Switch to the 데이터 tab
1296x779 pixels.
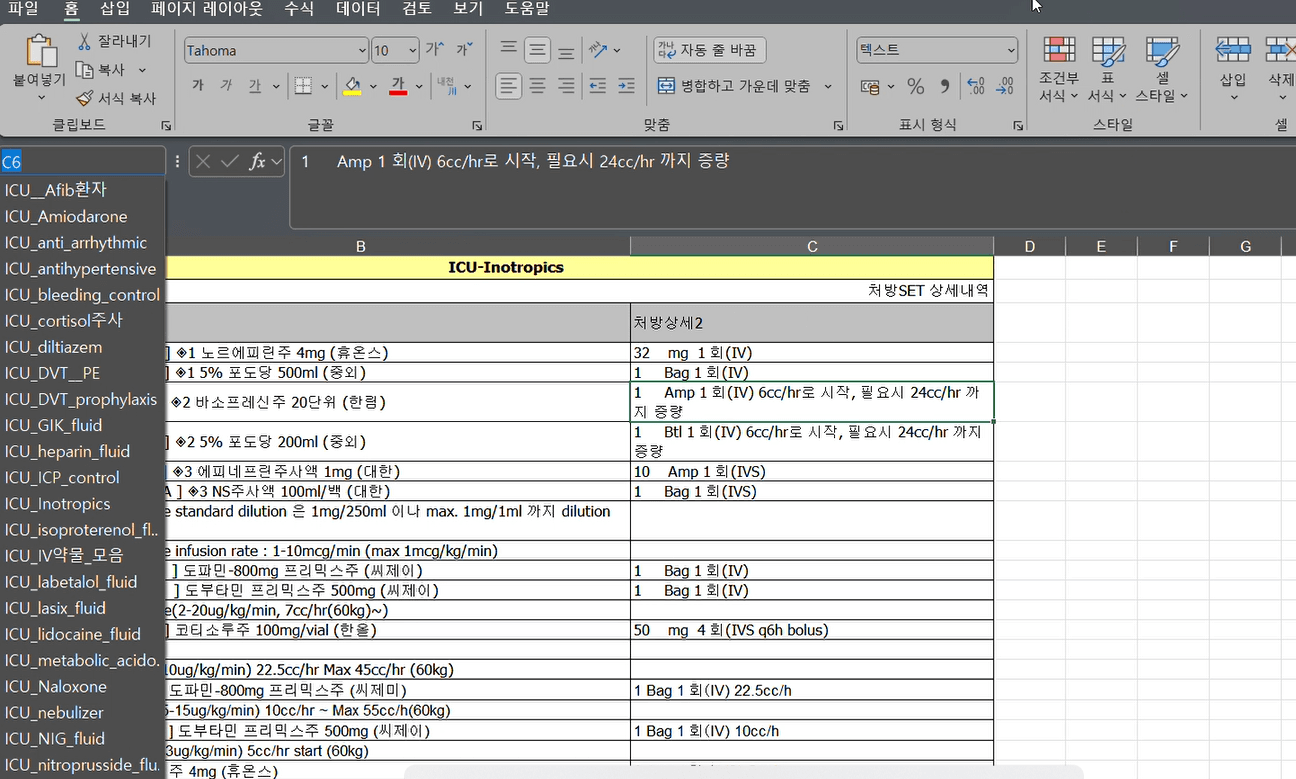[x=358, y=9]
